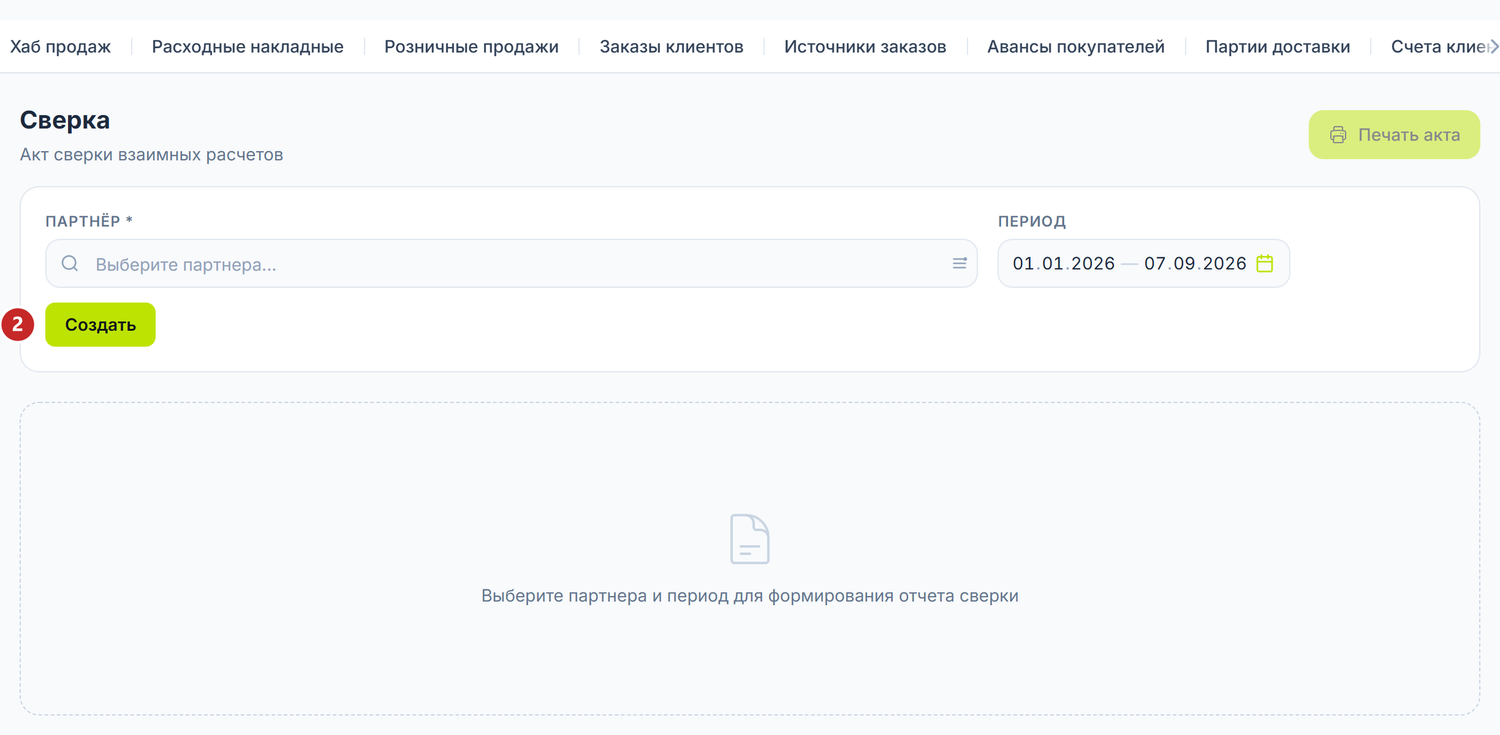Image resolution: width=1500 pixels, height=735 pixels.
Task: Click the printer icon on Печать акта
Action: 1338,135
